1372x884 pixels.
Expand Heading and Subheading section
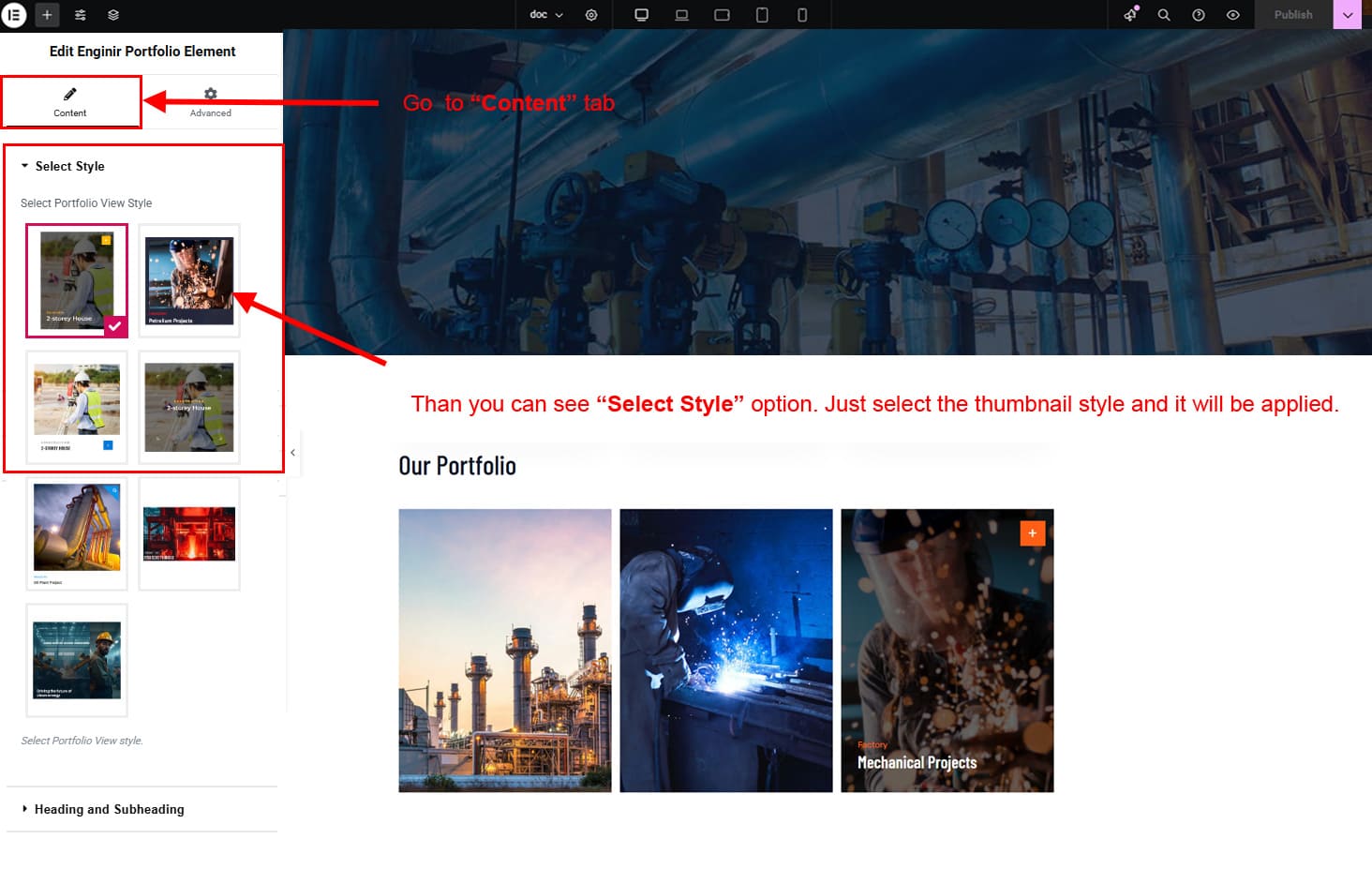109,809
